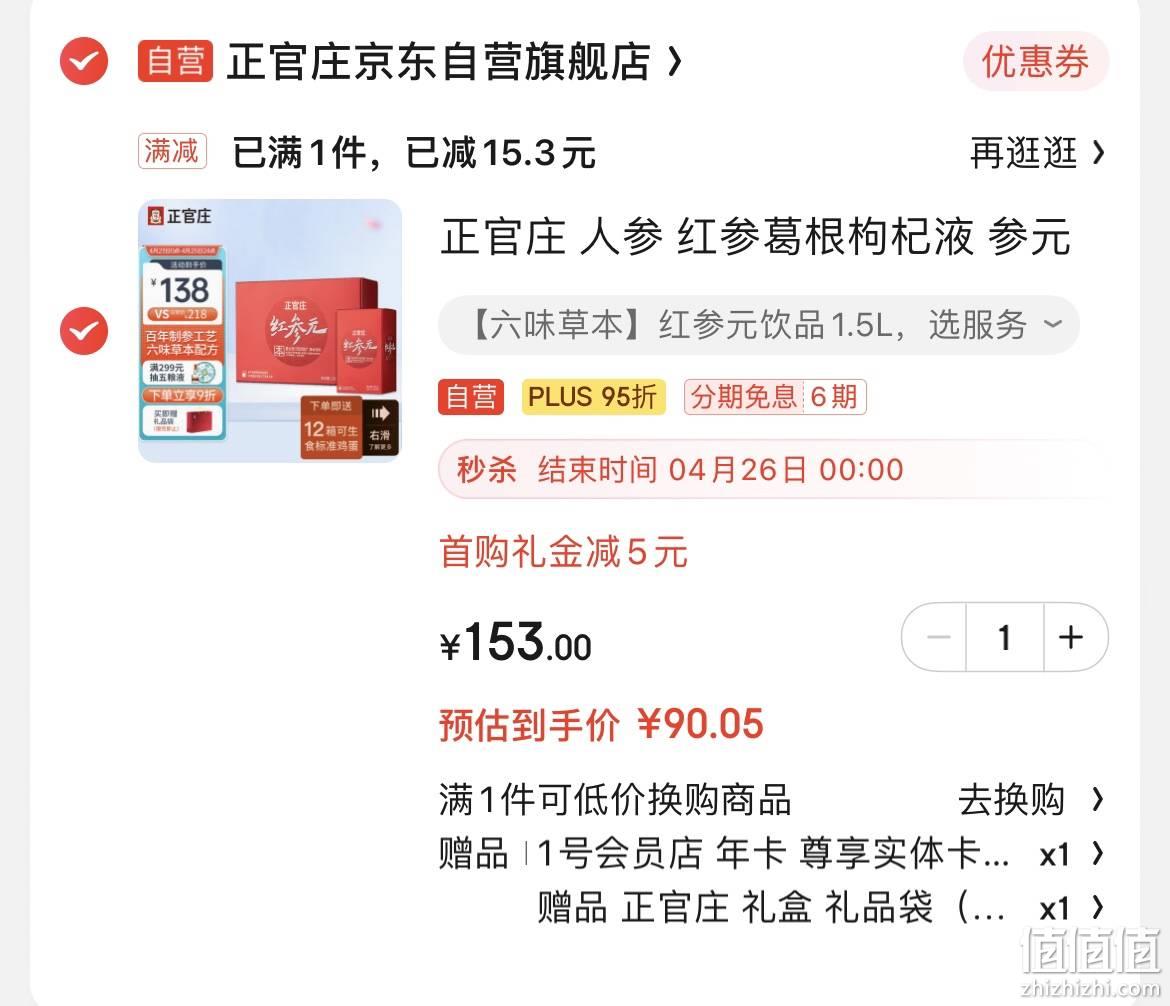The height and width of the screenshot is (1006, 1170).
Task: Expand the 1号会员店 年卡 gift row arrow
Action: [1098, 854]
